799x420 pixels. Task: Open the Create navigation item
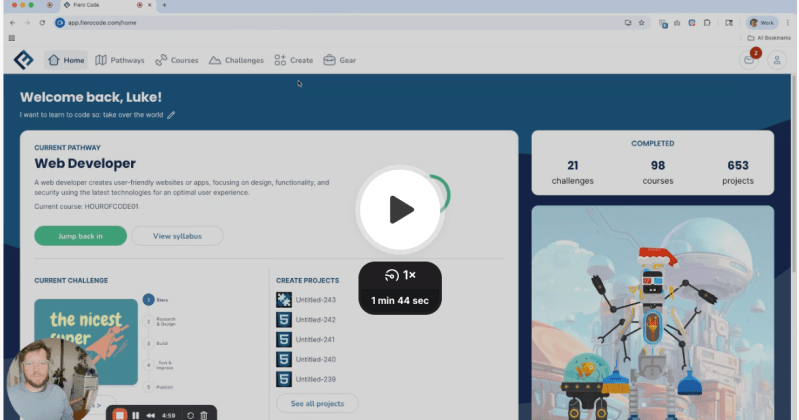click(x=293, y=60)
